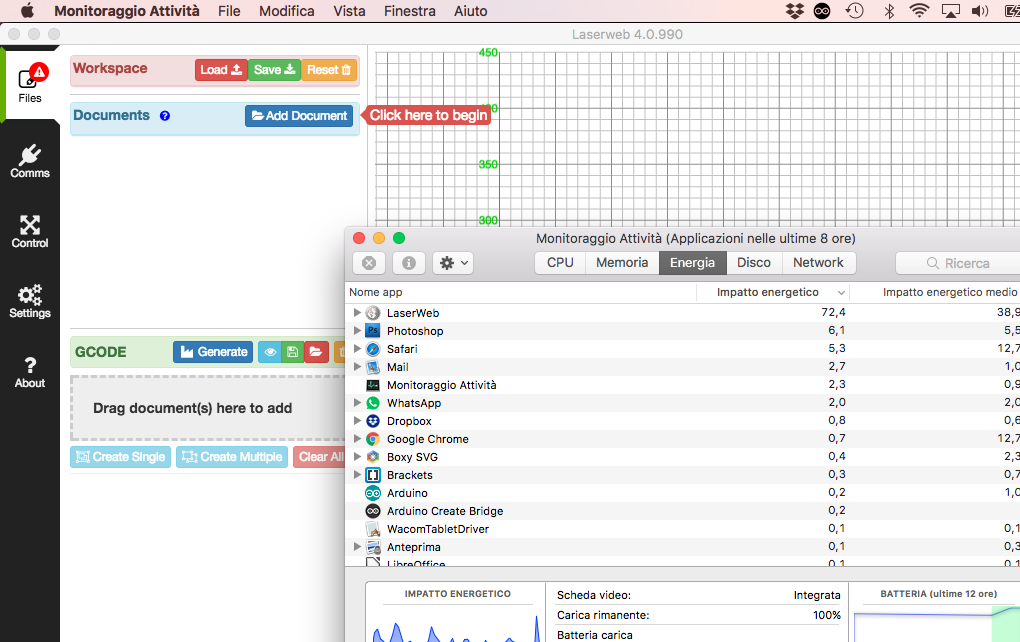Click the Google Chrome icon in the list
1020x642 pixels.
click(373, 439)
